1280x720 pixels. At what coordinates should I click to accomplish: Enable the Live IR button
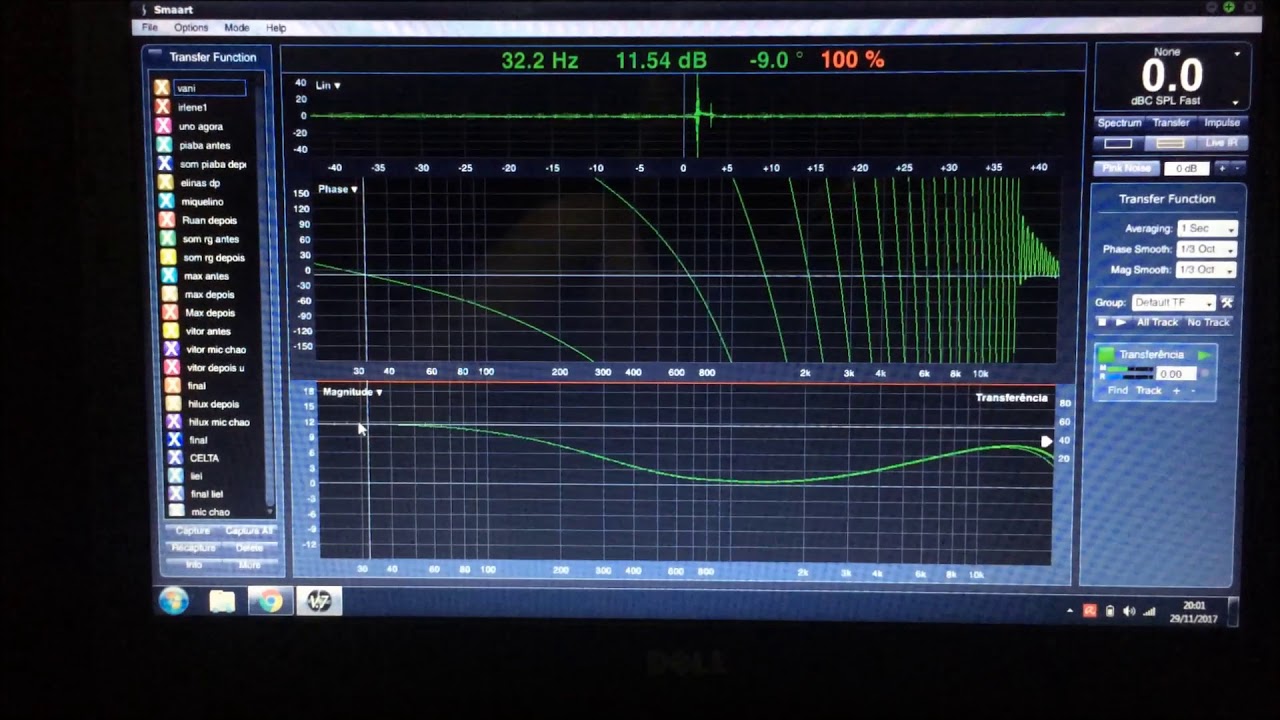tap(1221, 143)
